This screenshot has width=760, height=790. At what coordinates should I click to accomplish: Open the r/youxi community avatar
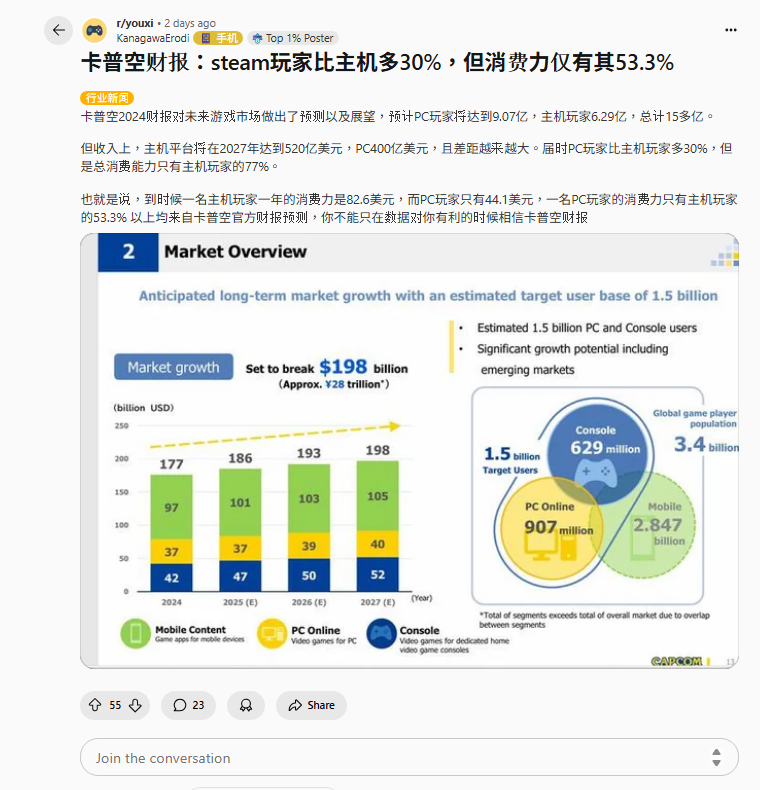point(95,31)
